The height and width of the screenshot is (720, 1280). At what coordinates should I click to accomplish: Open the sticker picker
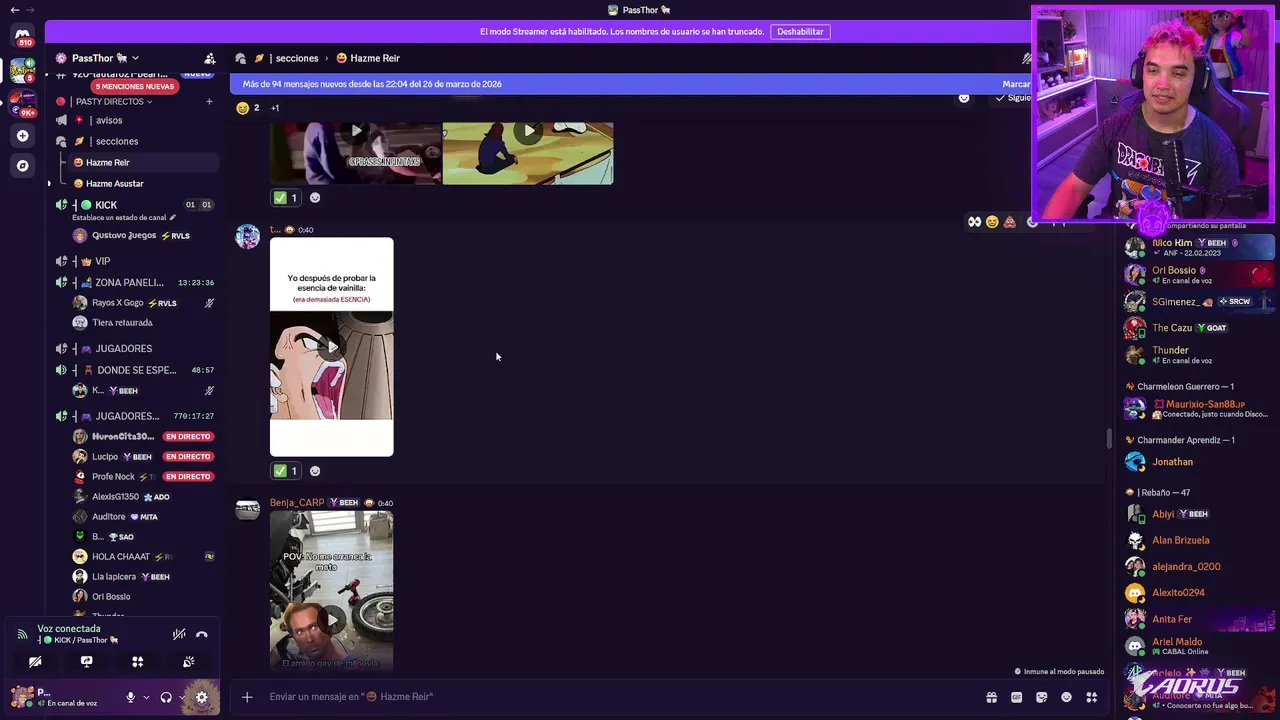1041,697
